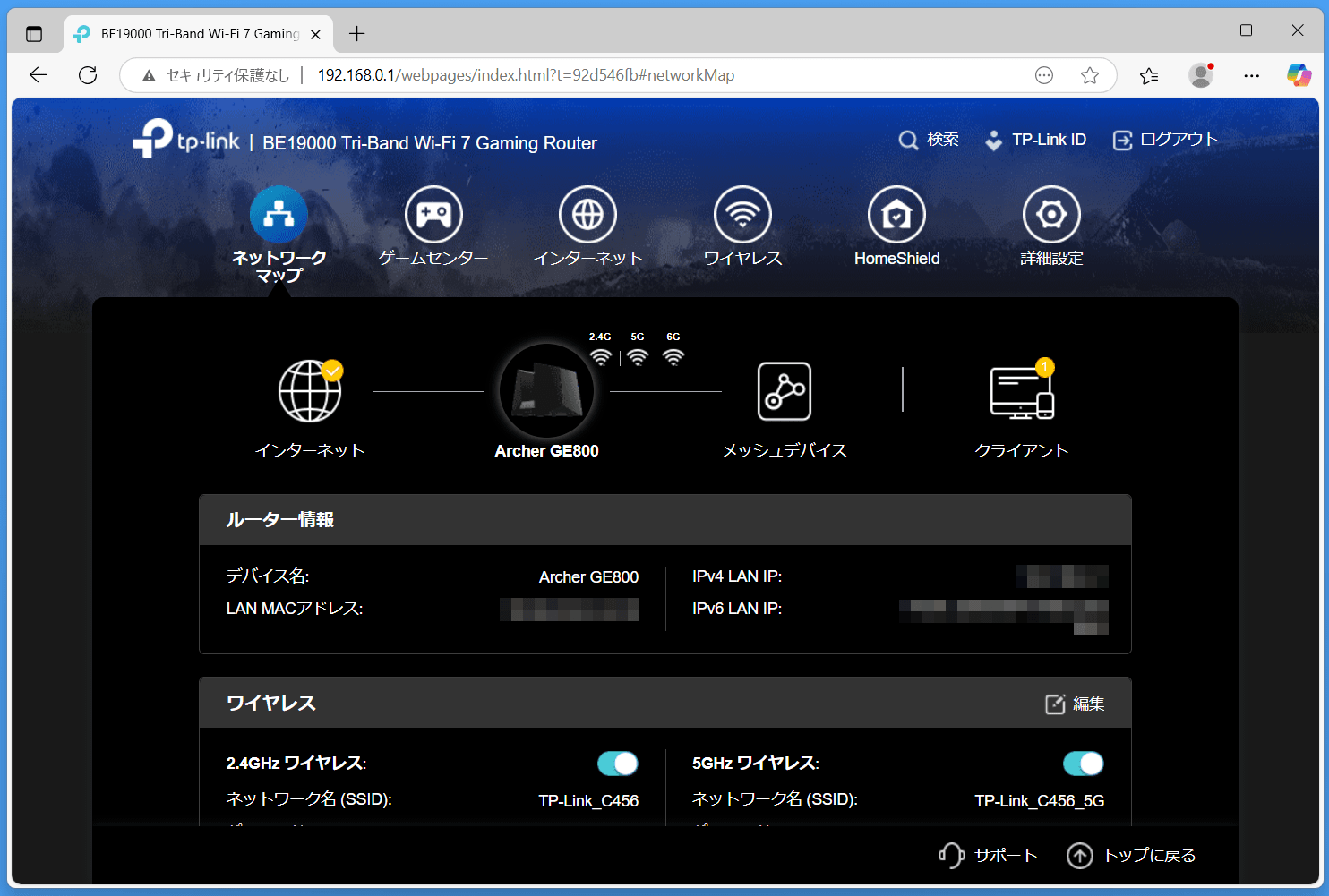This screenshot has width=1329, height=896.
Task: Click the browser back arrow
Action: pos(39,75)
